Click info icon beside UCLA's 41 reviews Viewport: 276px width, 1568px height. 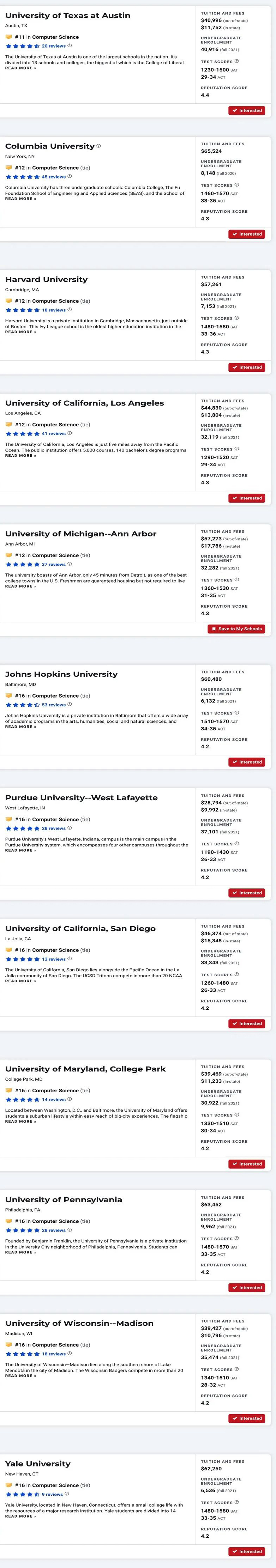tap(70, 433)
